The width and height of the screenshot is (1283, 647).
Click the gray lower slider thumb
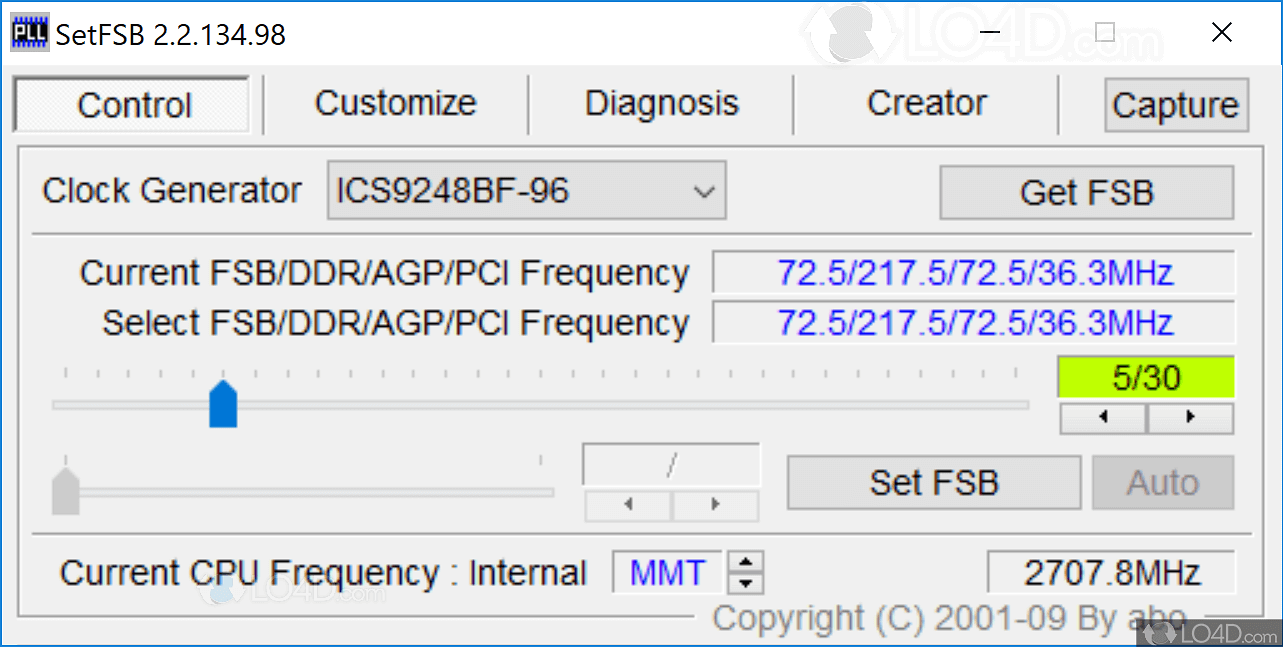coord(65,490)
